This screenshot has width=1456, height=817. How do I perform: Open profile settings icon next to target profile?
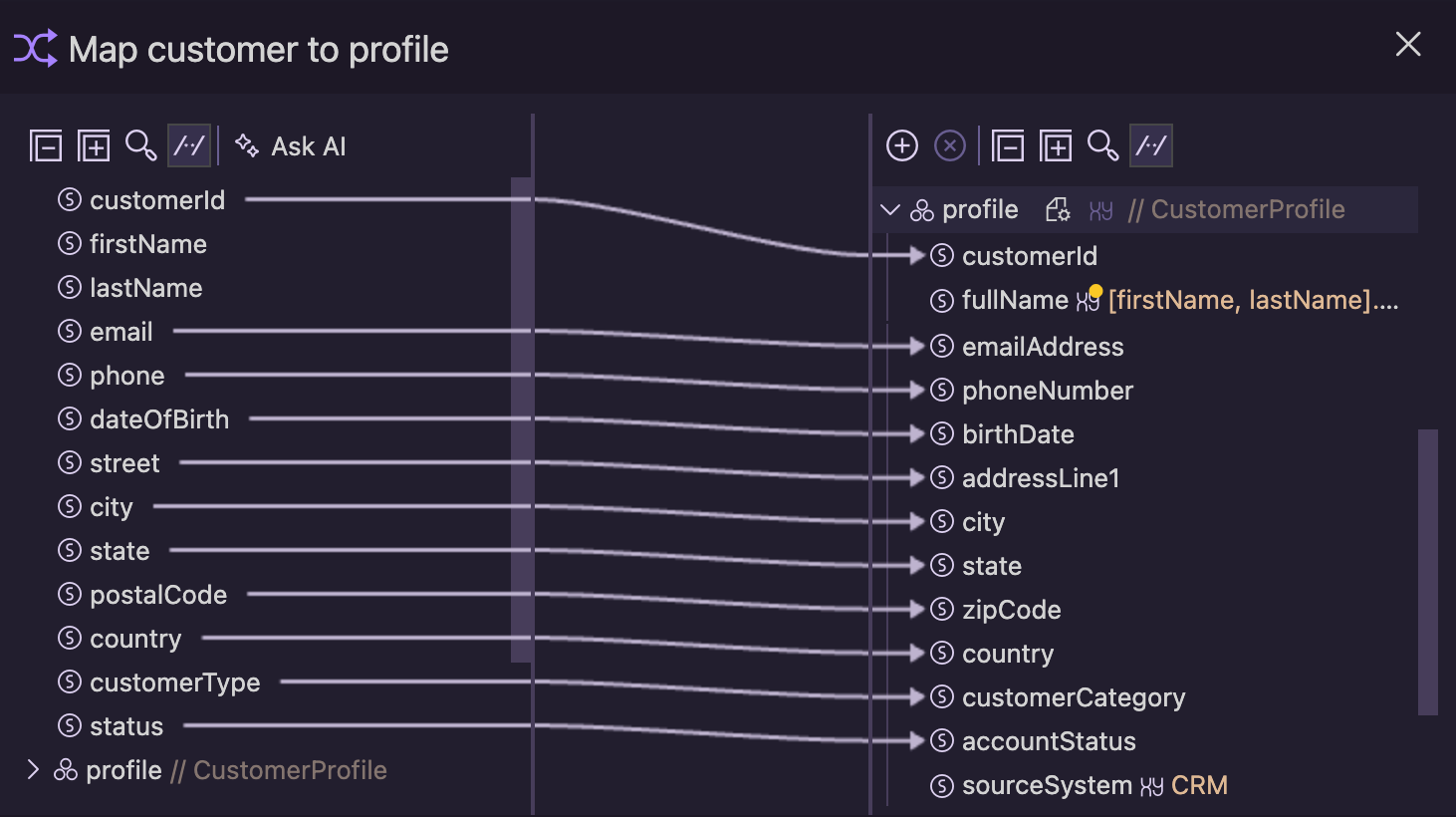pos(1058,210)
